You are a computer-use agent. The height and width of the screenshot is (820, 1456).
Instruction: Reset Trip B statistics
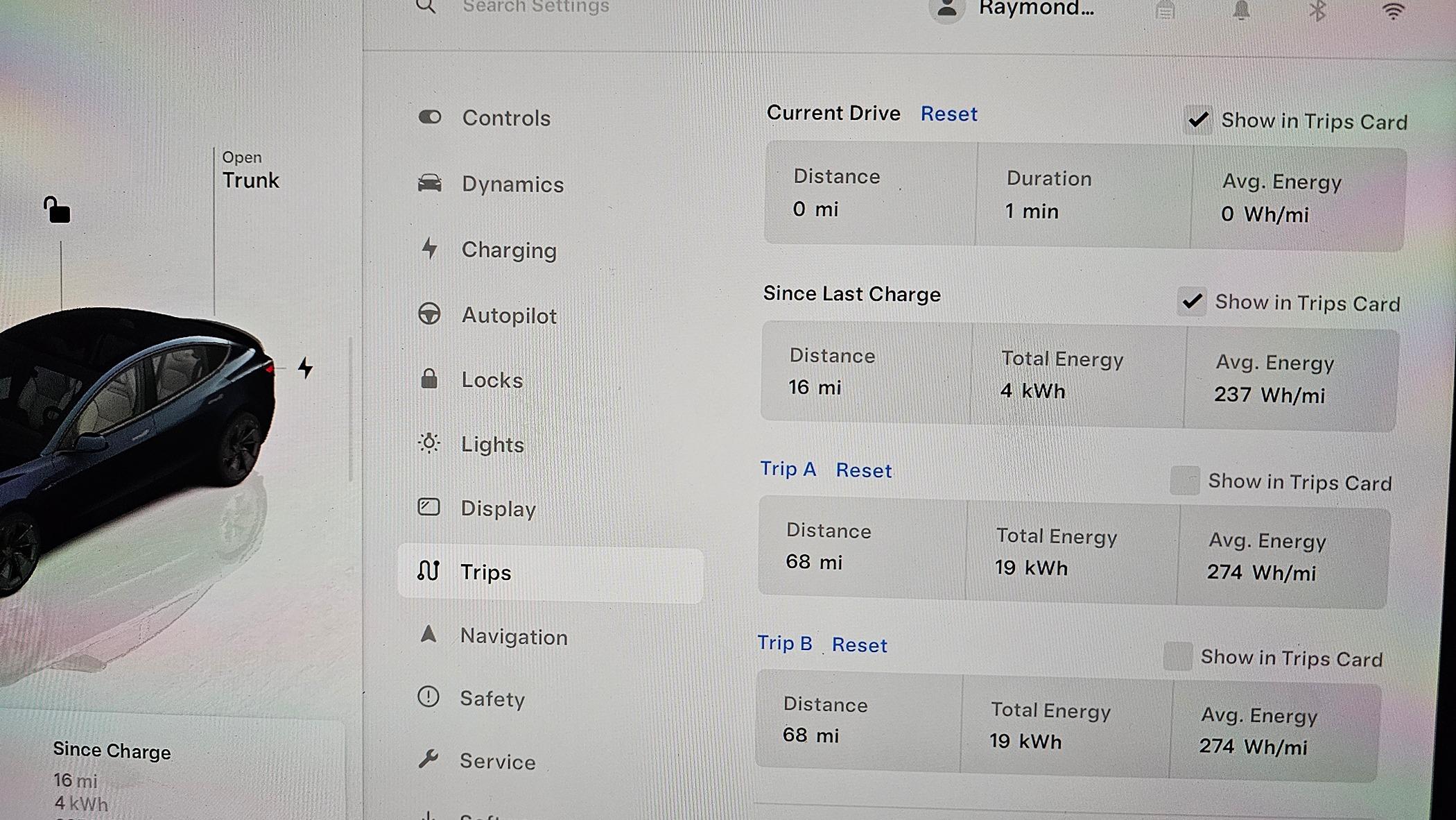point(859,645)
